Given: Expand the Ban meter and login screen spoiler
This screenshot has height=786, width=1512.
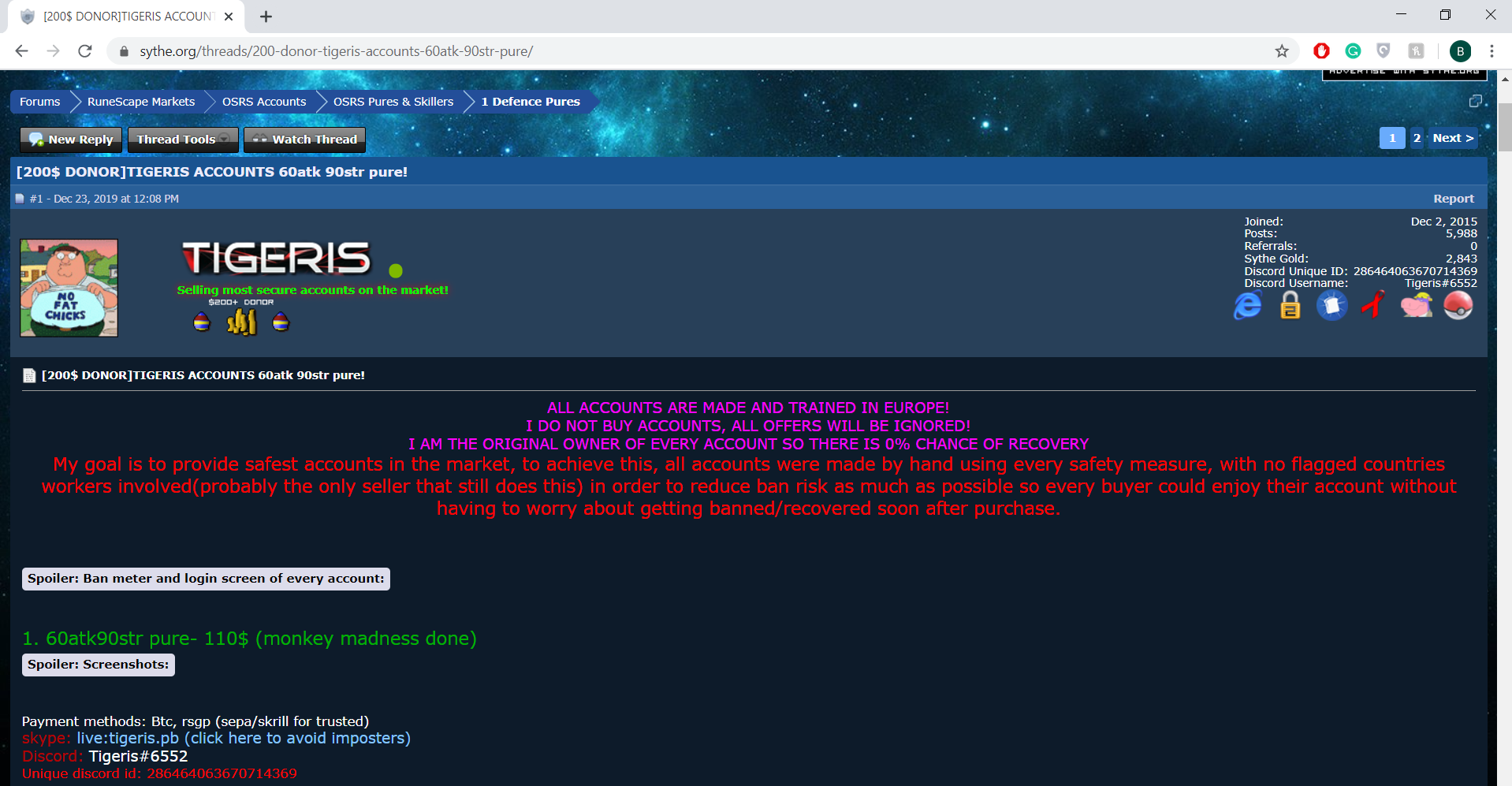Looking at the screenshot, I should coord(206,579).
